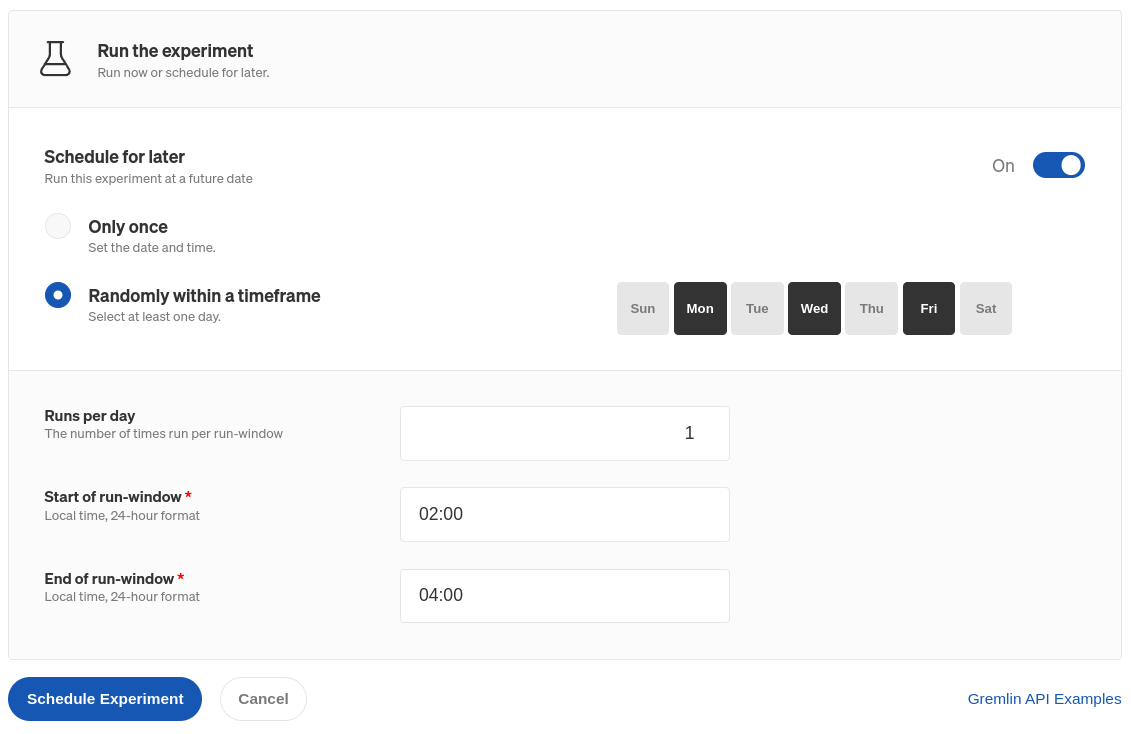Screen dimensions: 1131x734
Task: Enable Tue in the day selector
Action: (x=757, y=309)
